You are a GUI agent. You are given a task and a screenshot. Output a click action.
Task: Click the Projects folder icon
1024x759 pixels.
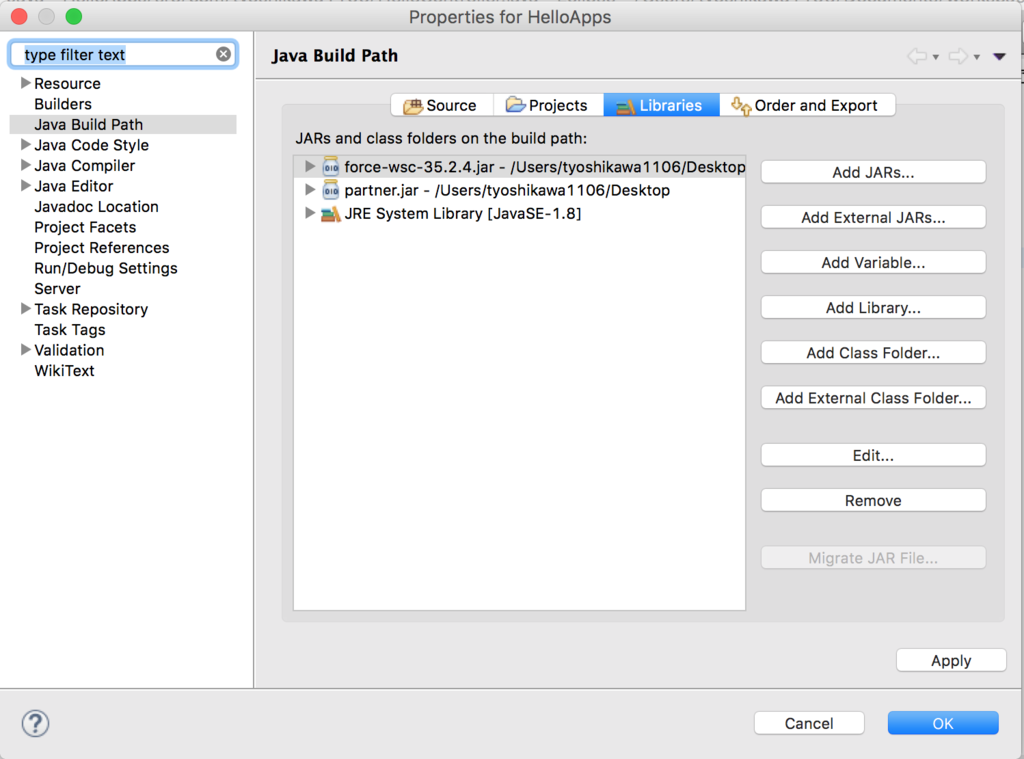click(x=516, y=104)
